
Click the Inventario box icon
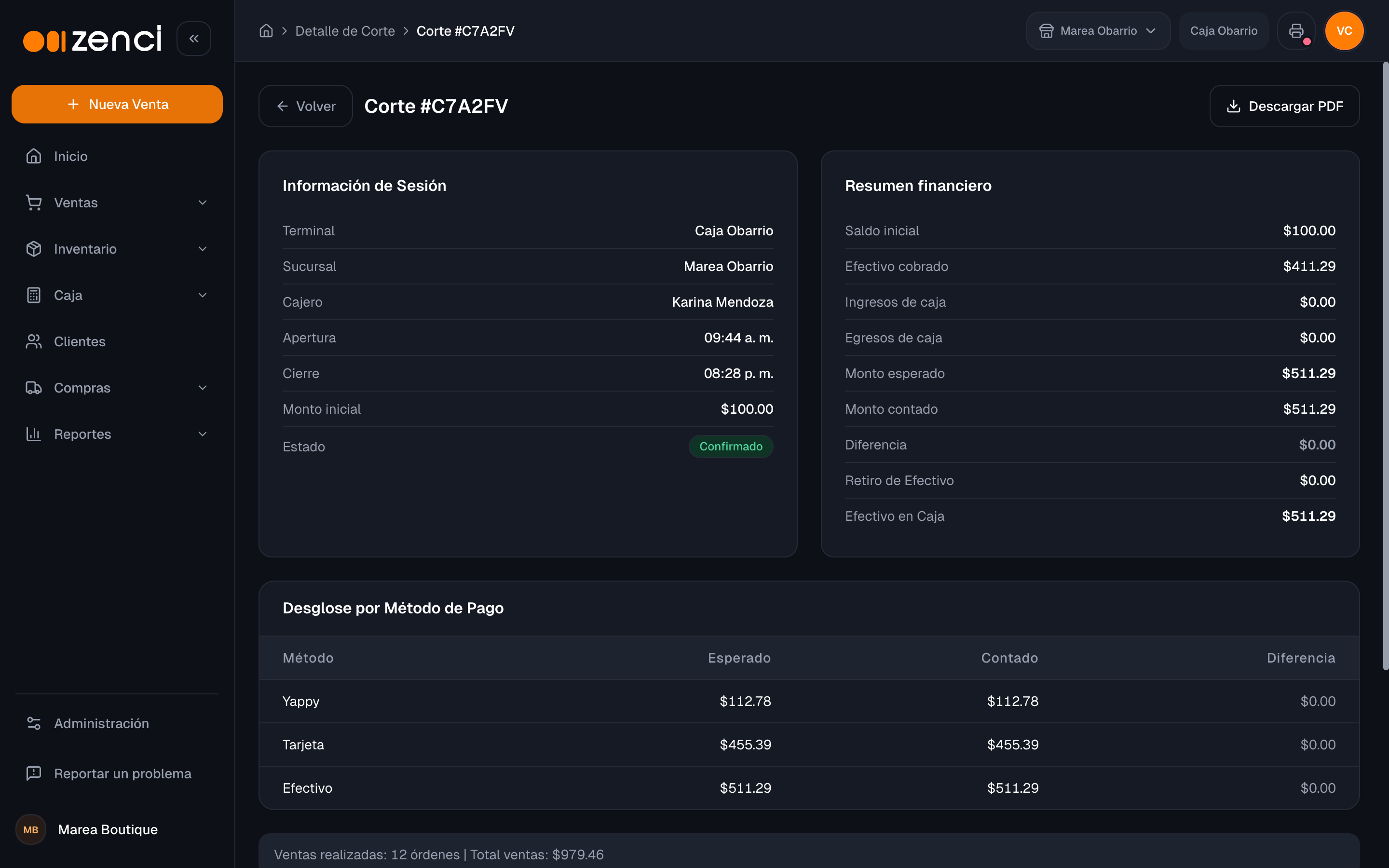click(x=34, y=248)
